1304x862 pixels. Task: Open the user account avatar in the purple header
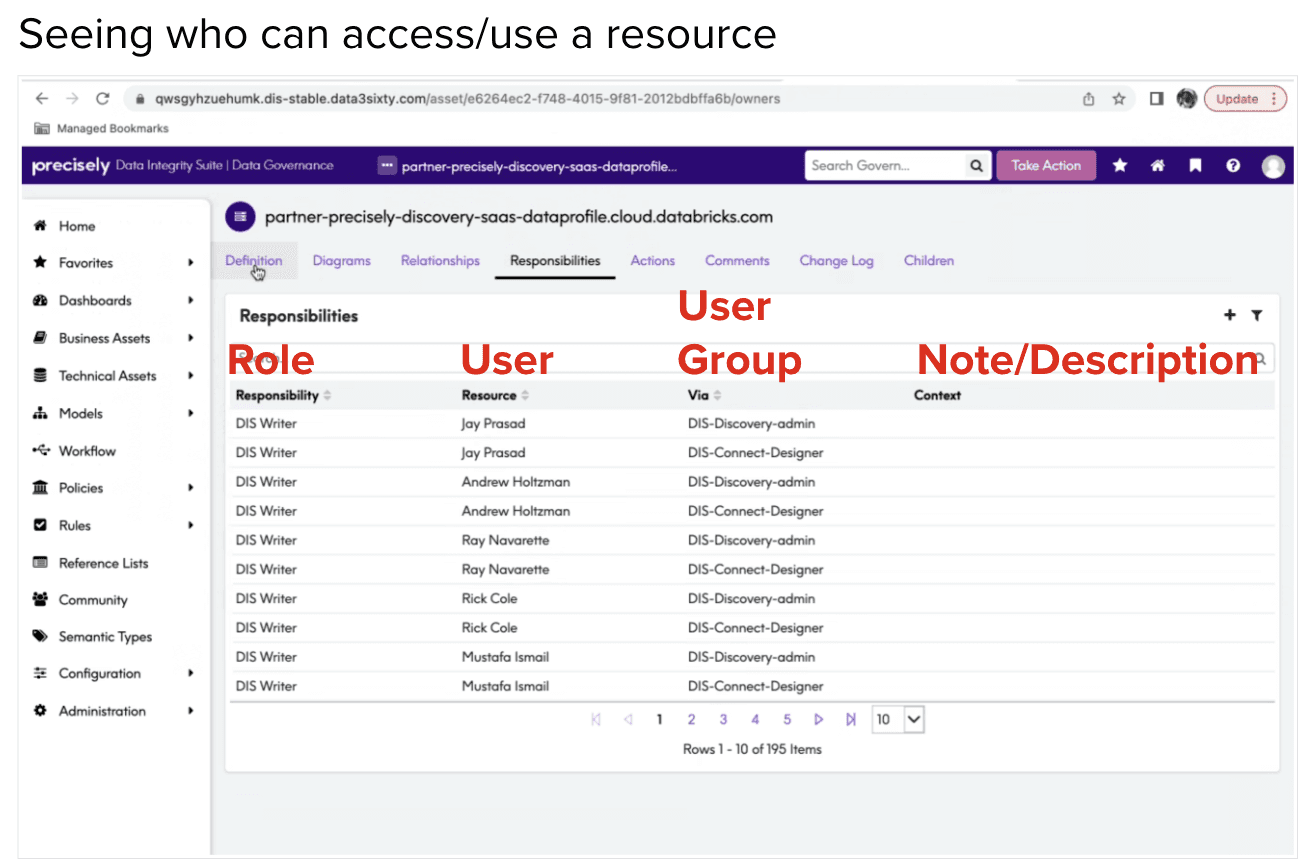coord(1273,166)
